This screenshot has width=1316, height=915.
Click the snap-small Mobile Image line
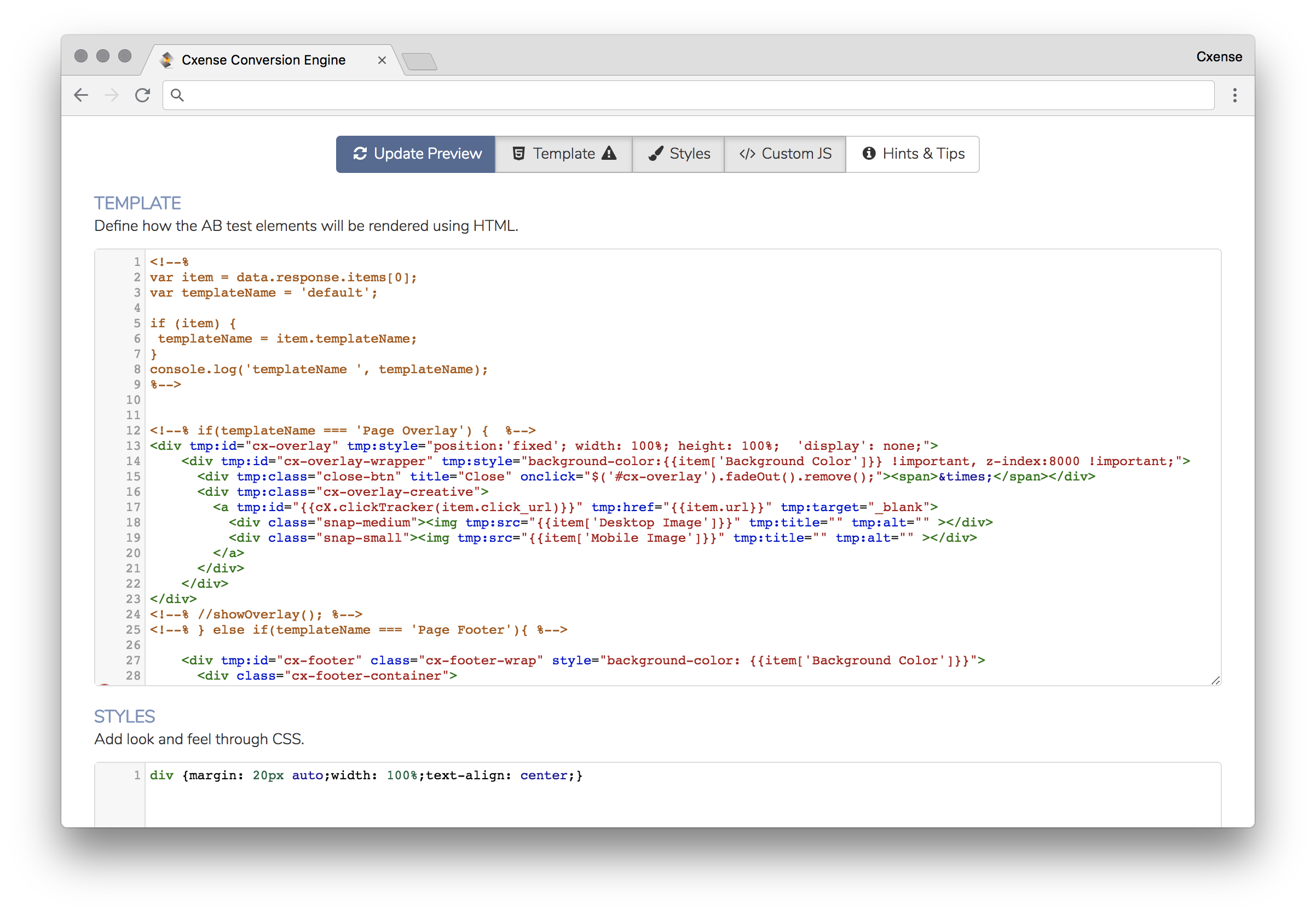603,538
